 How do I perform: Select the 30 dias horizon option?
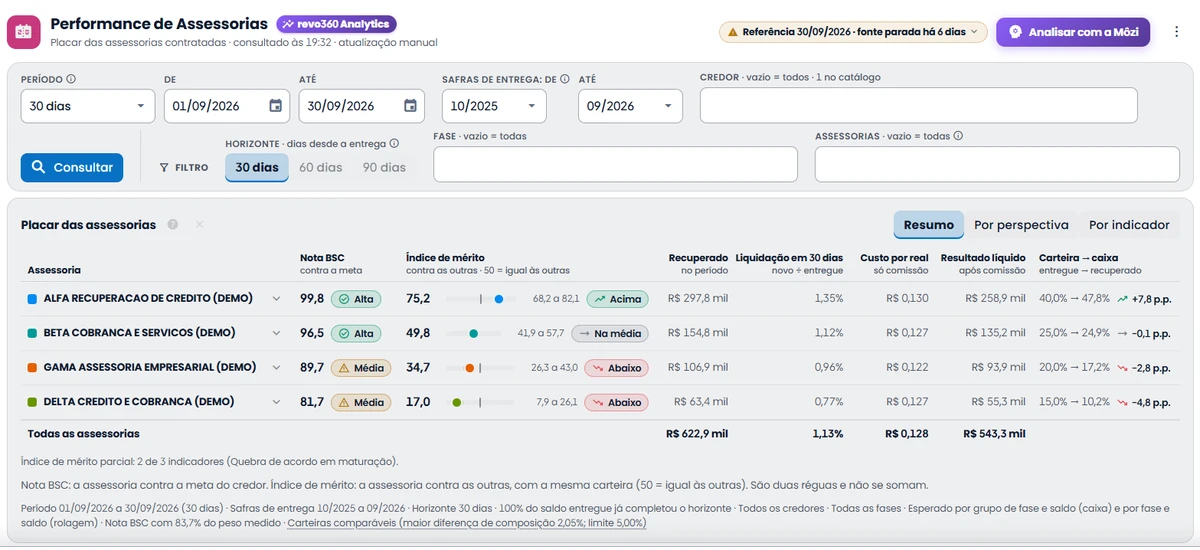point(257,167)
